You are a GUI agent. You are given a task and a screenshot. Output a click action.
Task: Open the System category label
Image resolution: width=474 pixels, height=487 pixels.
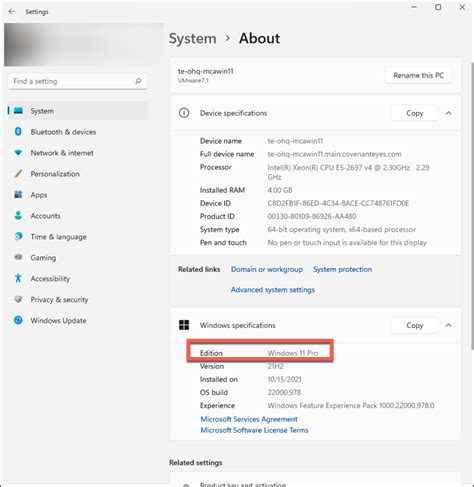click(x=42, y=111)
